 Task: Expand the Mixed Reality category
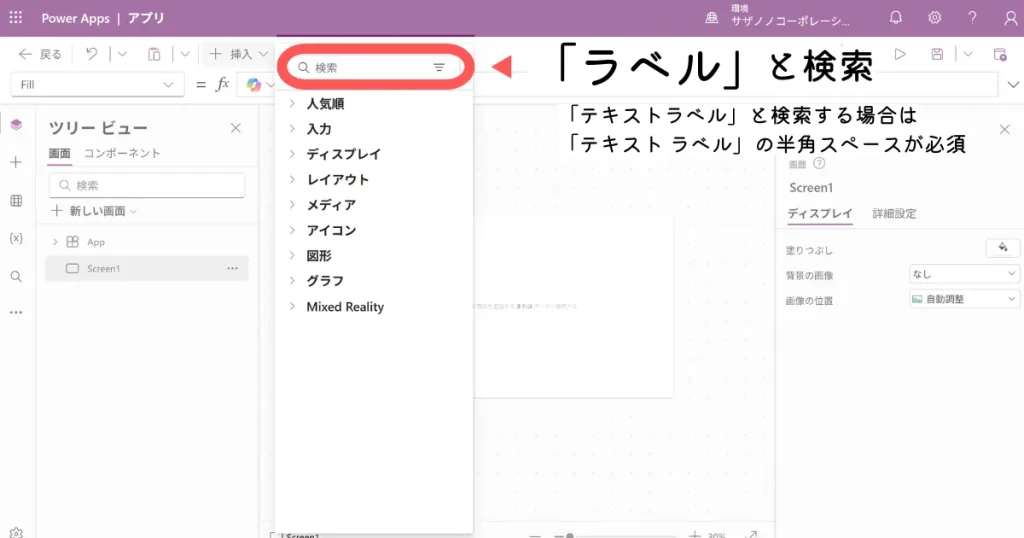(344, 307)
